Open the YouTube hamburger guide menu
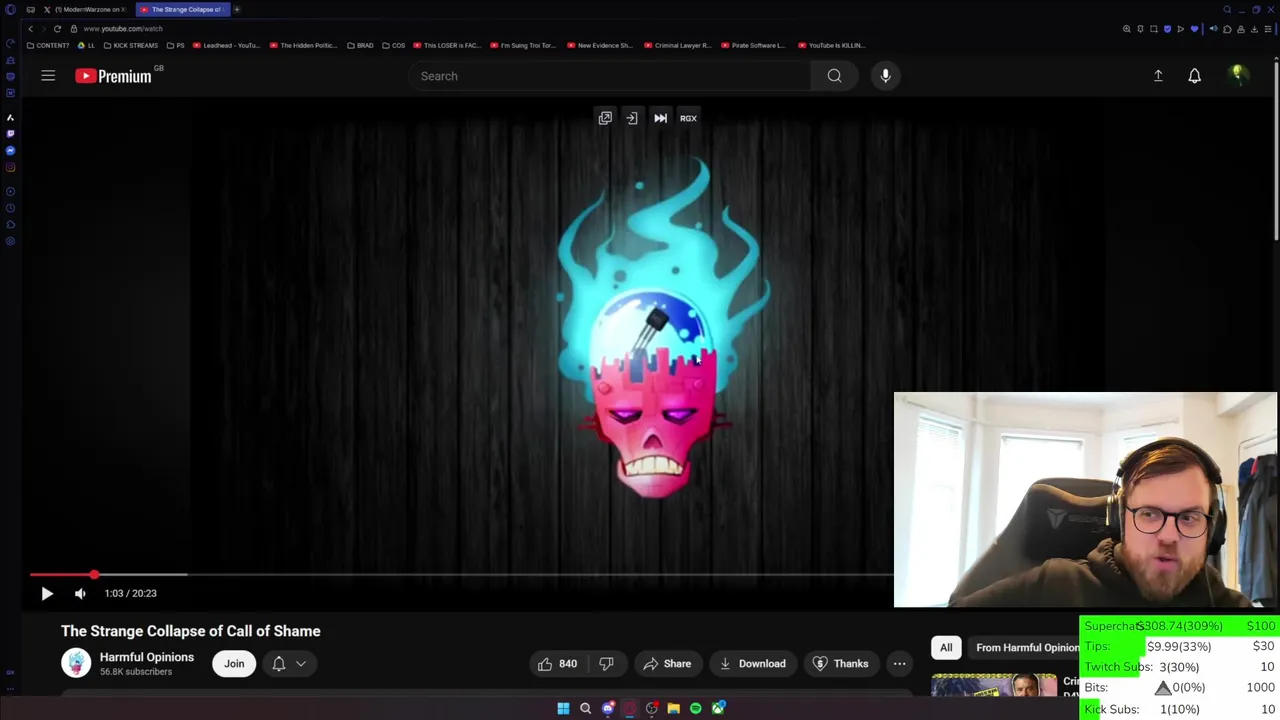The height and width of the screenshot is (720, 1280). [48, 76]
